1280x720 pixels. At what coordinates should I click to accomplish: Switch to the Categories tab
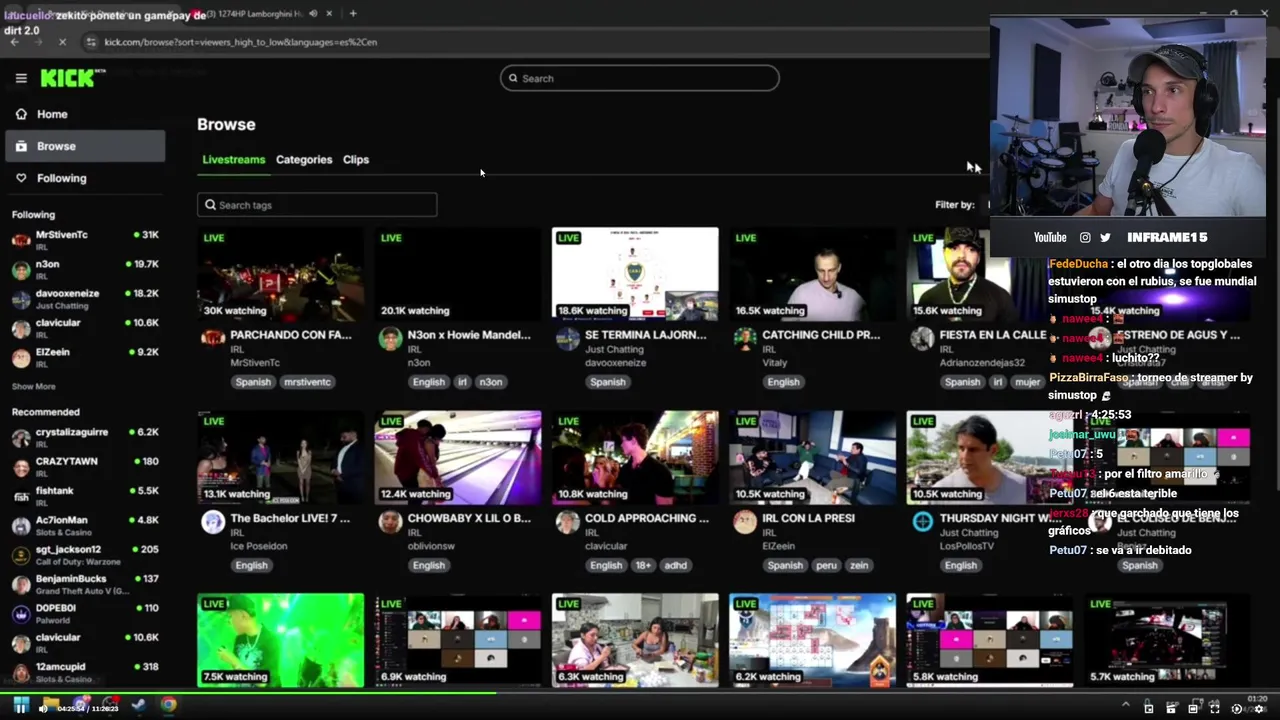pyautogui.click(x=304, y=160)
